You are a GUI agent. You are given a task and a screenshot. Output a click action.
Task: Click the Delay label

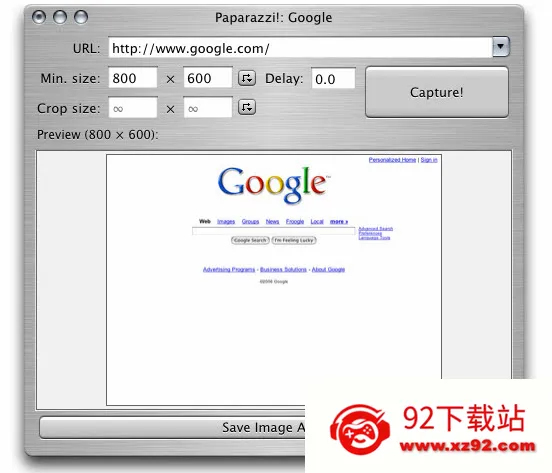284,78
